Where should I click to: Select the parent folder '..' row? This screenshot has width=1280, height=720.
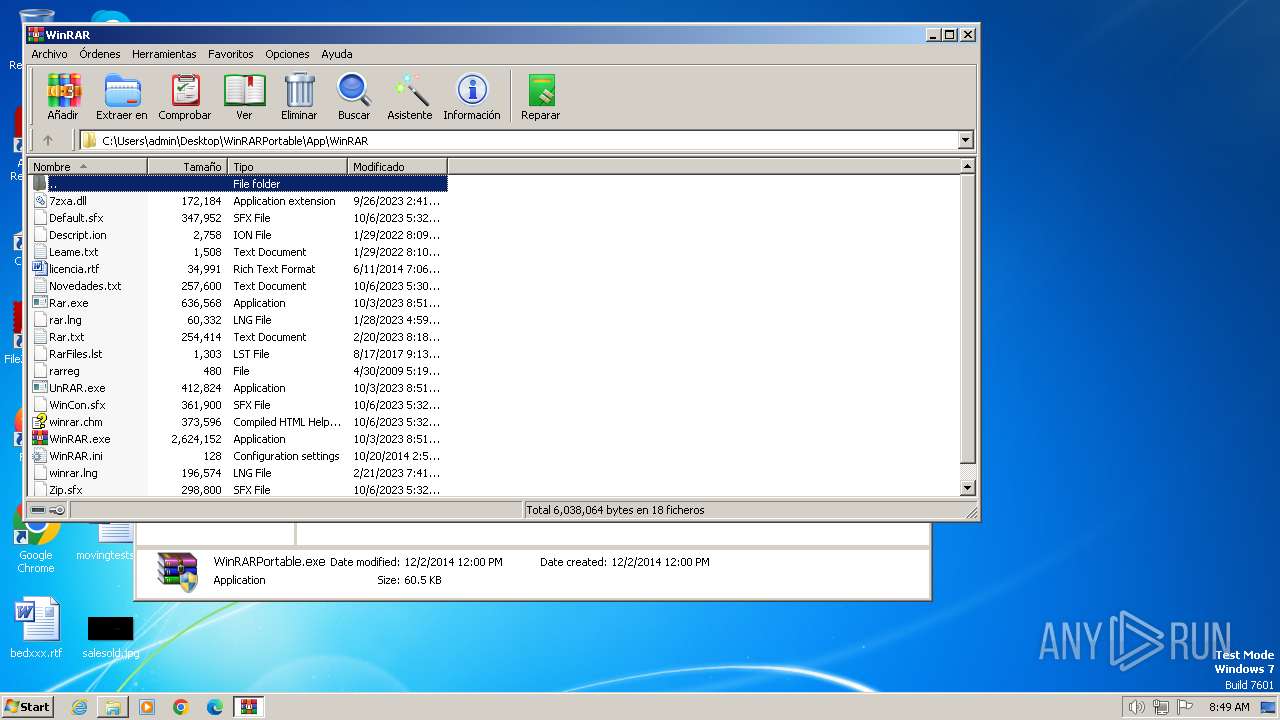[239, 184]
